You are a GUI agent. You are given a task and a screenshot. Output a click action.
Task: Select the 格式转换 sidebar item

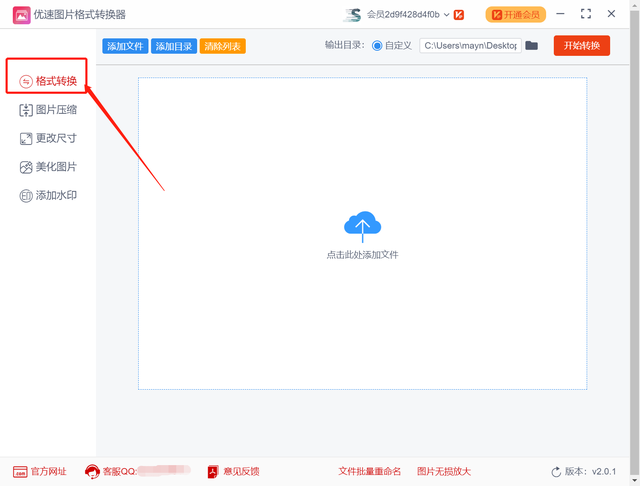tap(47, 80)
